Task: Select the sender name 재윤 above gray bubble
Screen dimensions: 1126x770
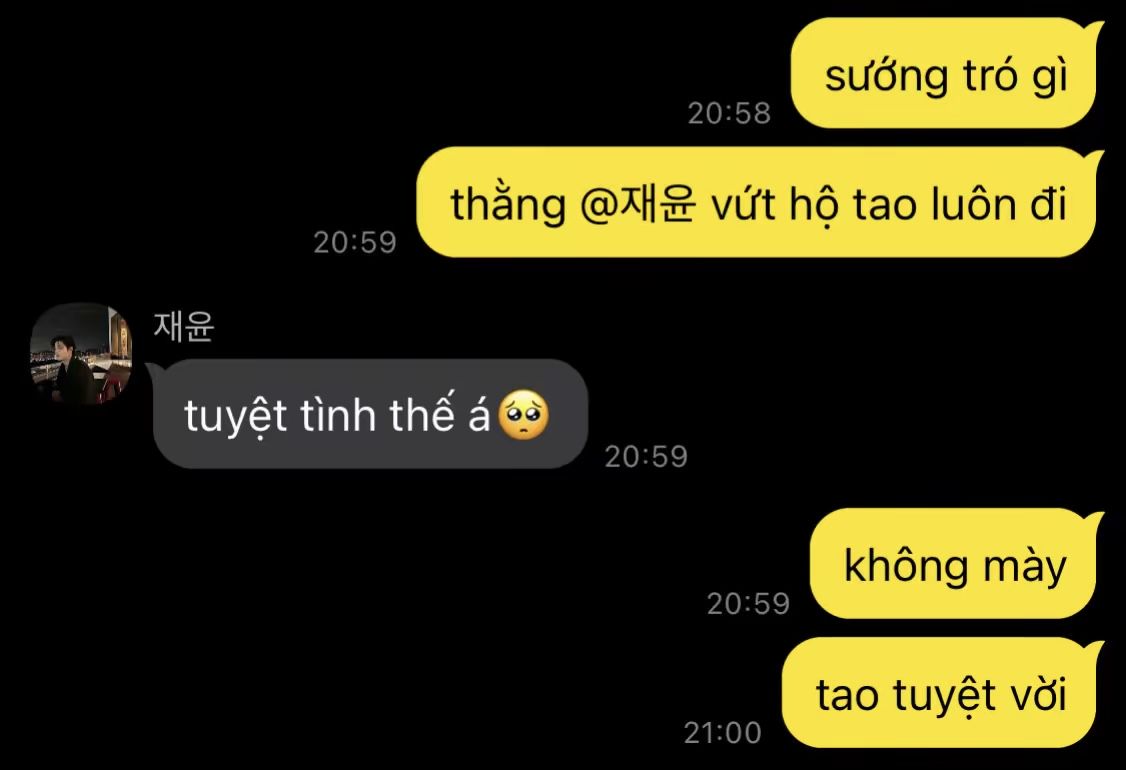Action: [x=184, y=325]
